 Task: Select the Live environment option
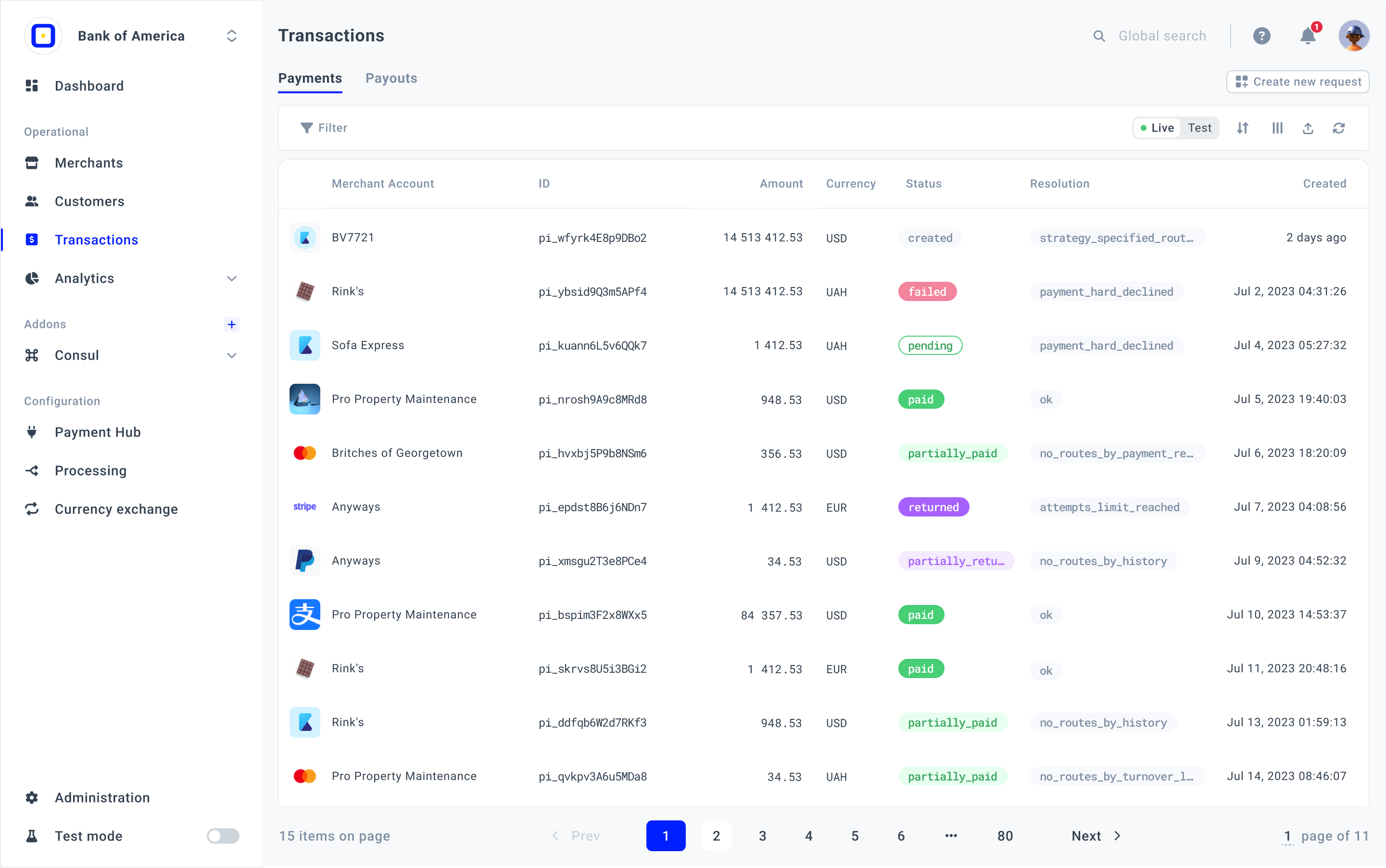pos(1158,128)
